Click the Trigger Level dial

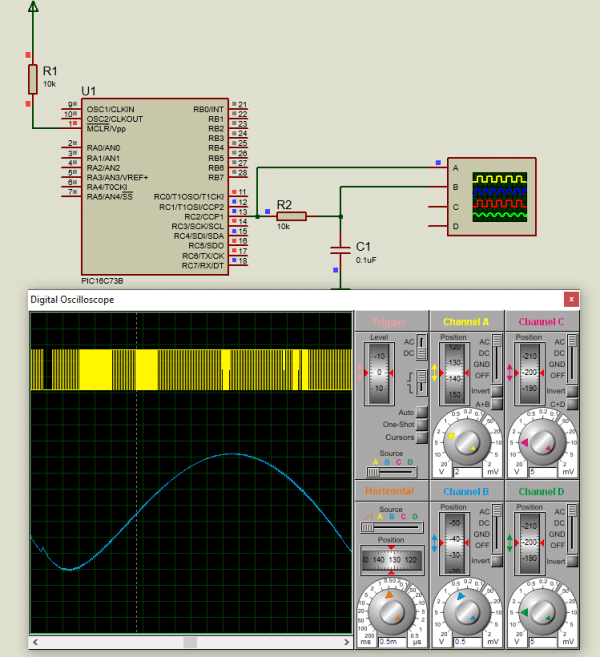tap(379, 373)
